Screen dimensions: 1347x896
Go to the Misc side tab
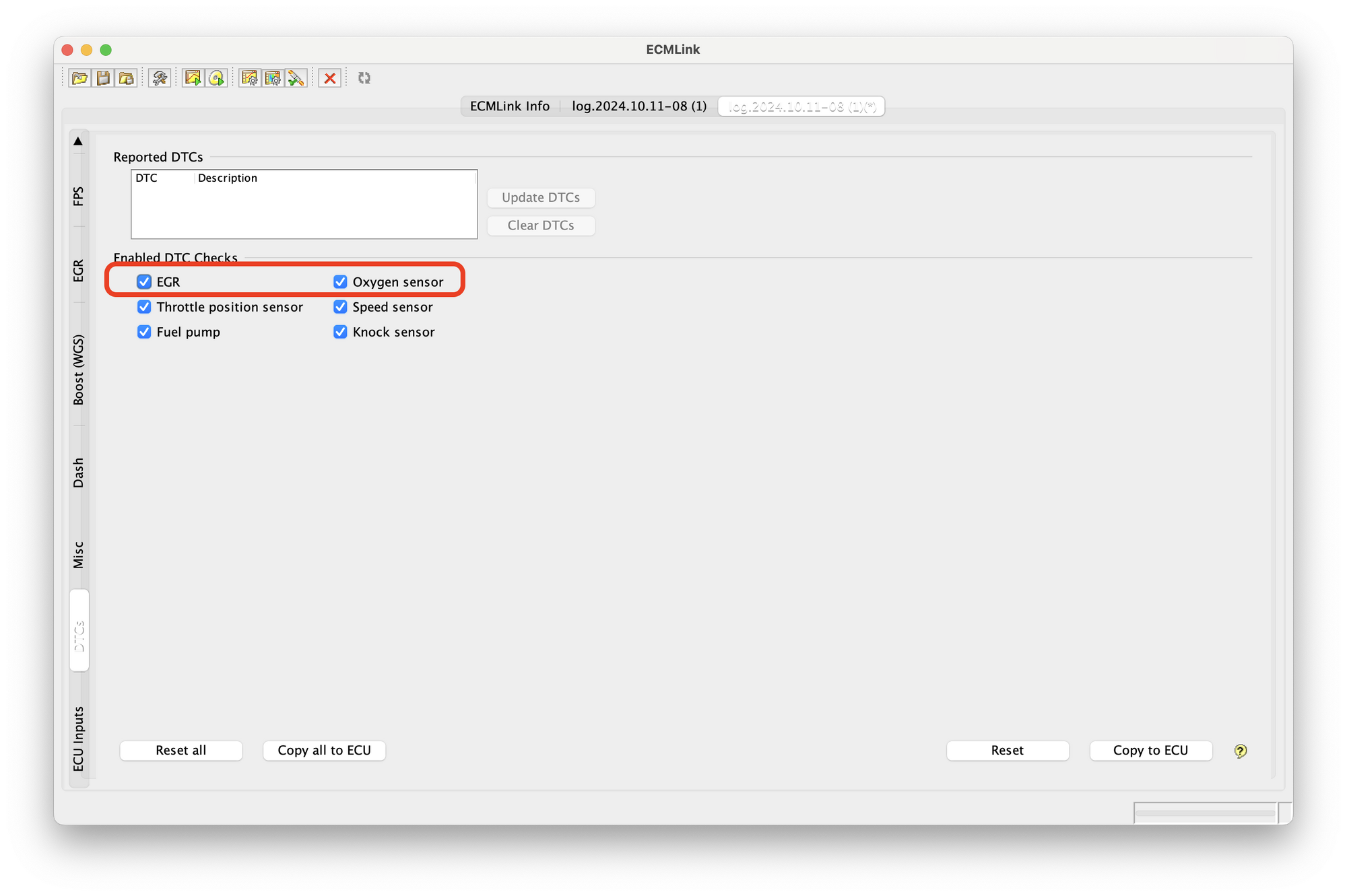tap(79, 555)
